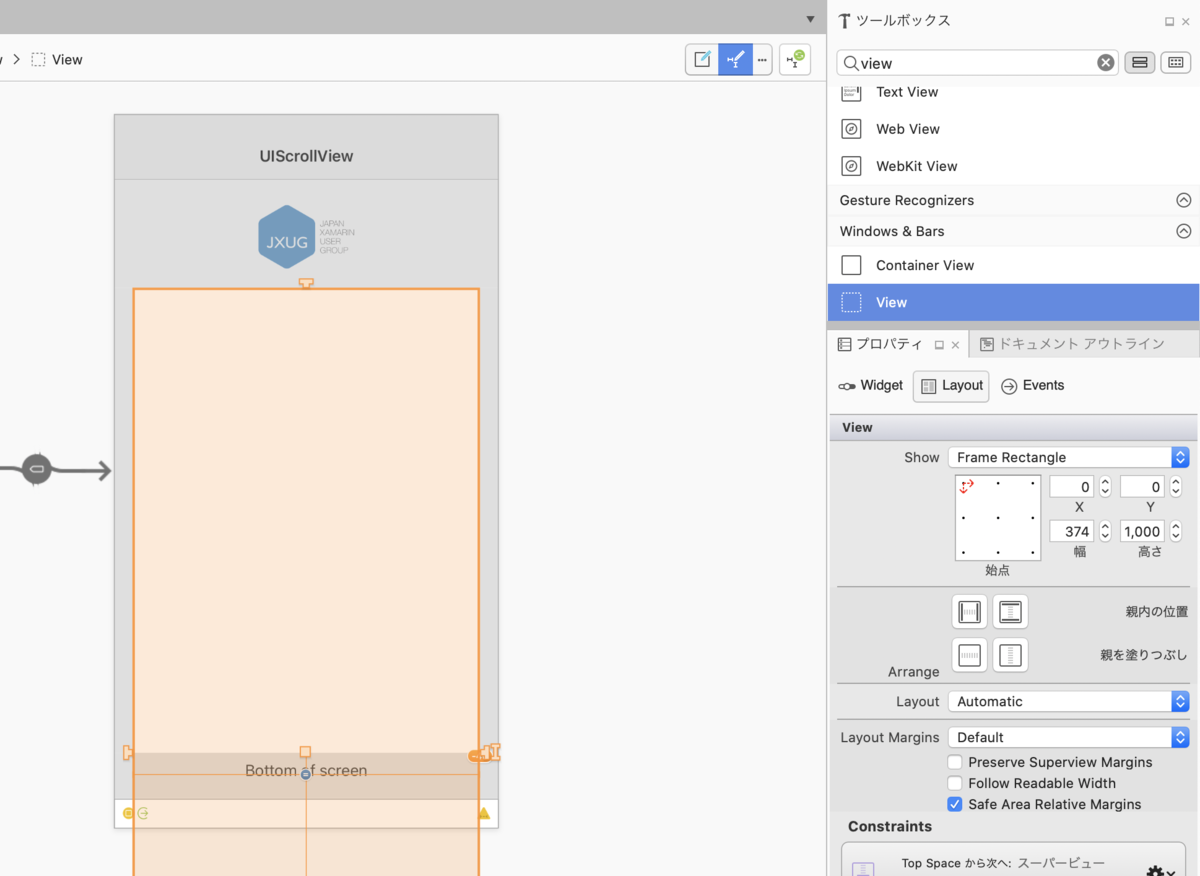Click the view controller icon in scene dock
The image size is (1200, 876).
click(x=128, y=813)
